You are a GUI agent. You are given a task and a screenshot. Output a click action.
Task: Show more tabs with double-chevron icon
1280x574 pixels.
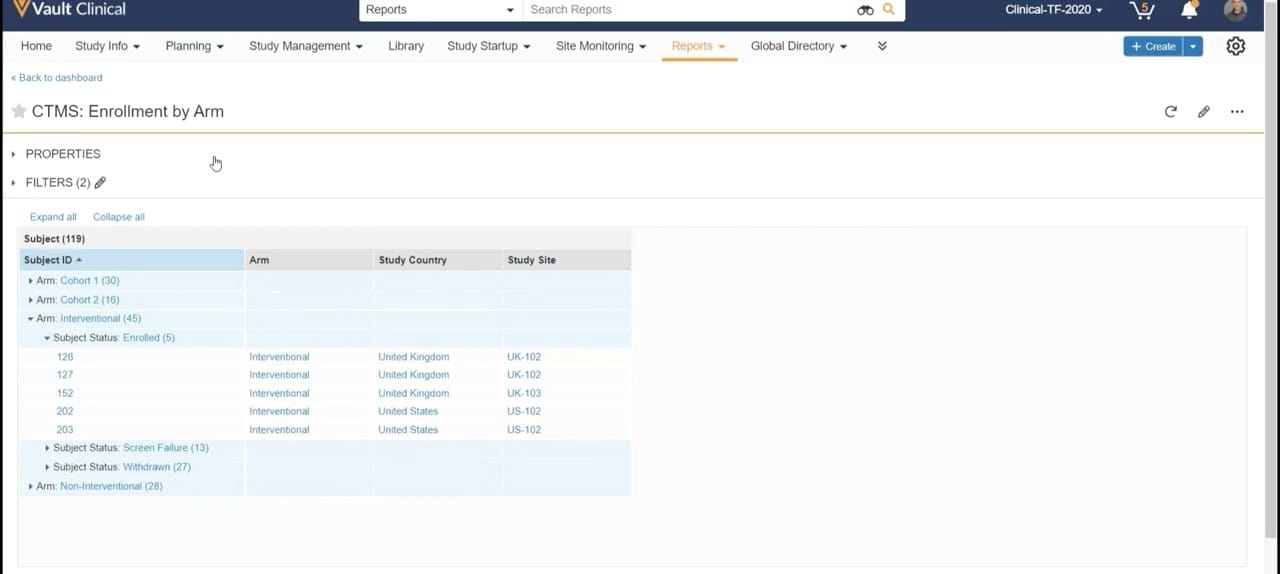pos(882,46)
